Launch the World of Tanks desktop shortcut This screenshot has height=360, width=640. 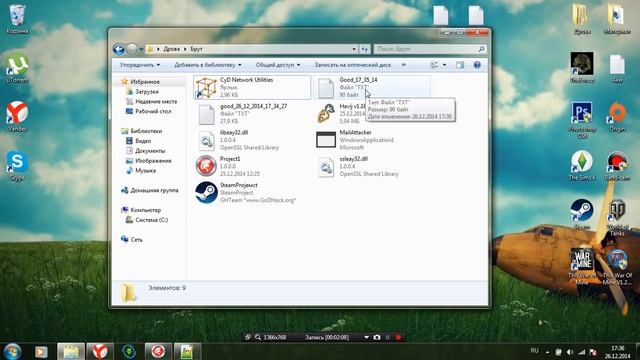click(617, 218)
